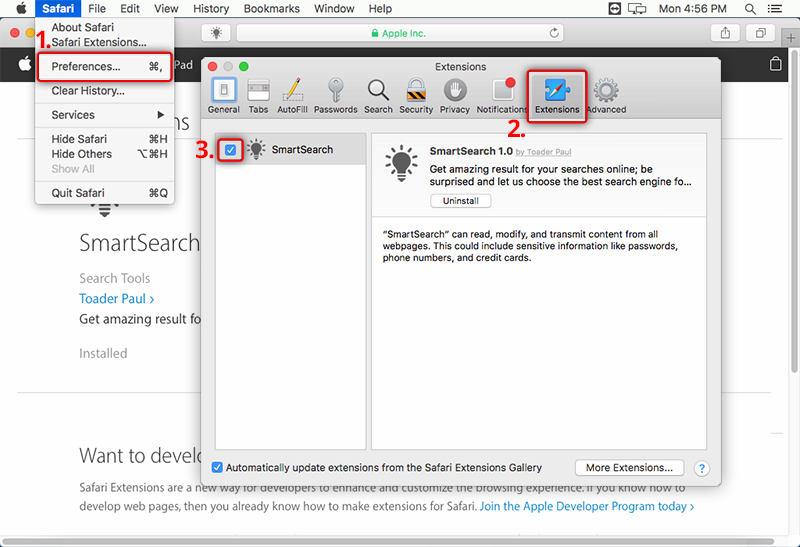Open the Search preferences pane
The height and width of the screenshot is (547, 800).
(378, 96)
